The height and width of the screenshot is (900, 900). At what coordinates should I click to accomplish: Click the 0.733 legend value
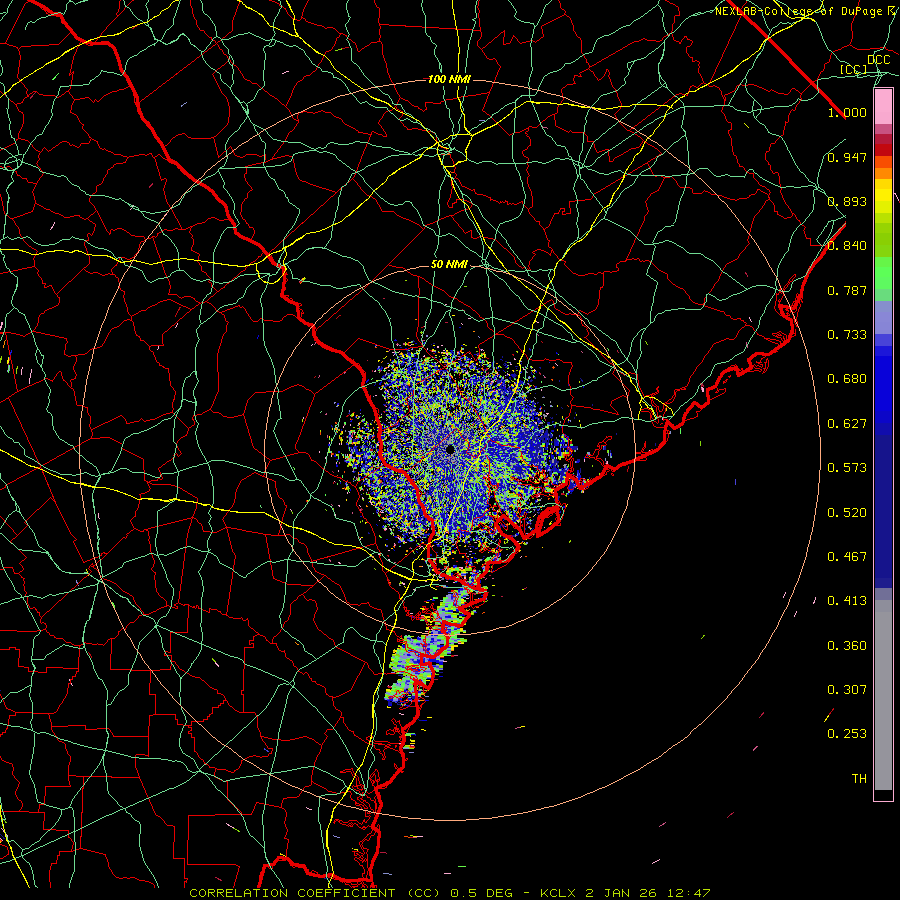[847, 335]
